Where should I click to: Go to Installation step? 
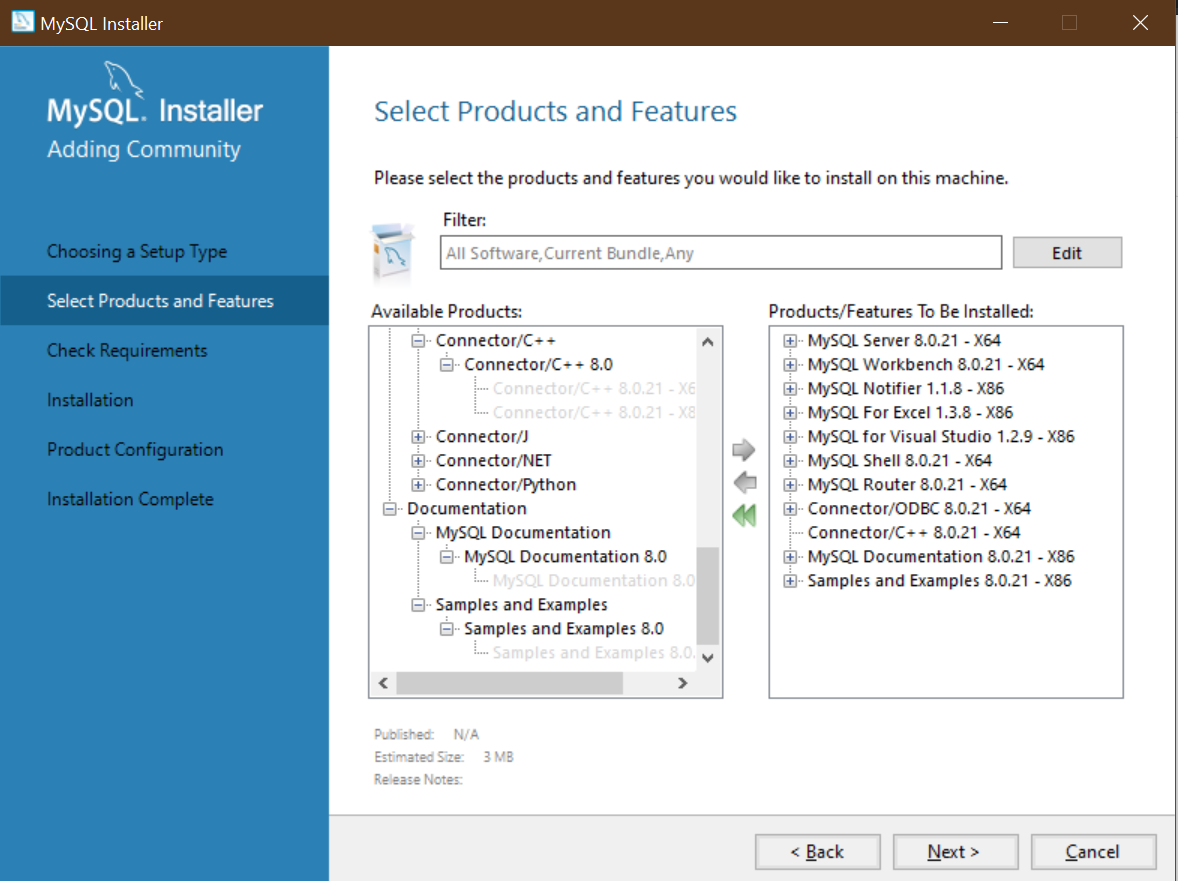point(90,400)
